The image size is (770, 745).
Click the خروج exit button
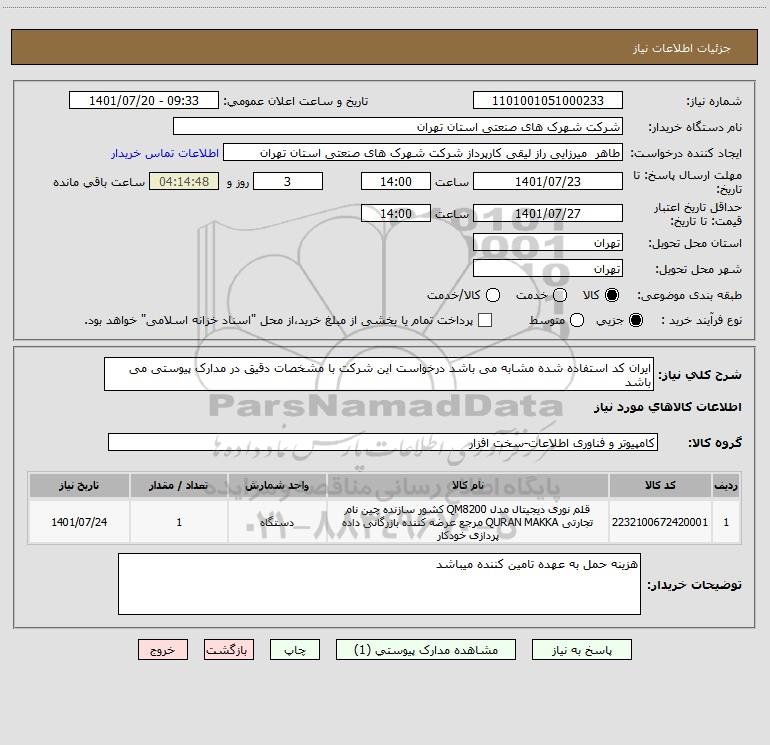(x=163, y=650)
